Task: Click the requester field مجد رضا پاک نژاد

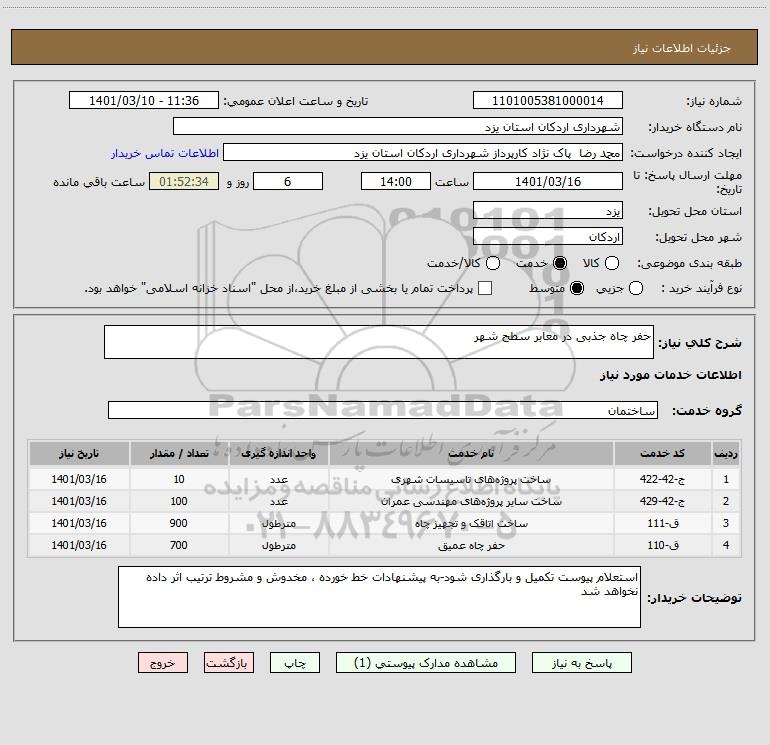Action: (x=423, y=152)
